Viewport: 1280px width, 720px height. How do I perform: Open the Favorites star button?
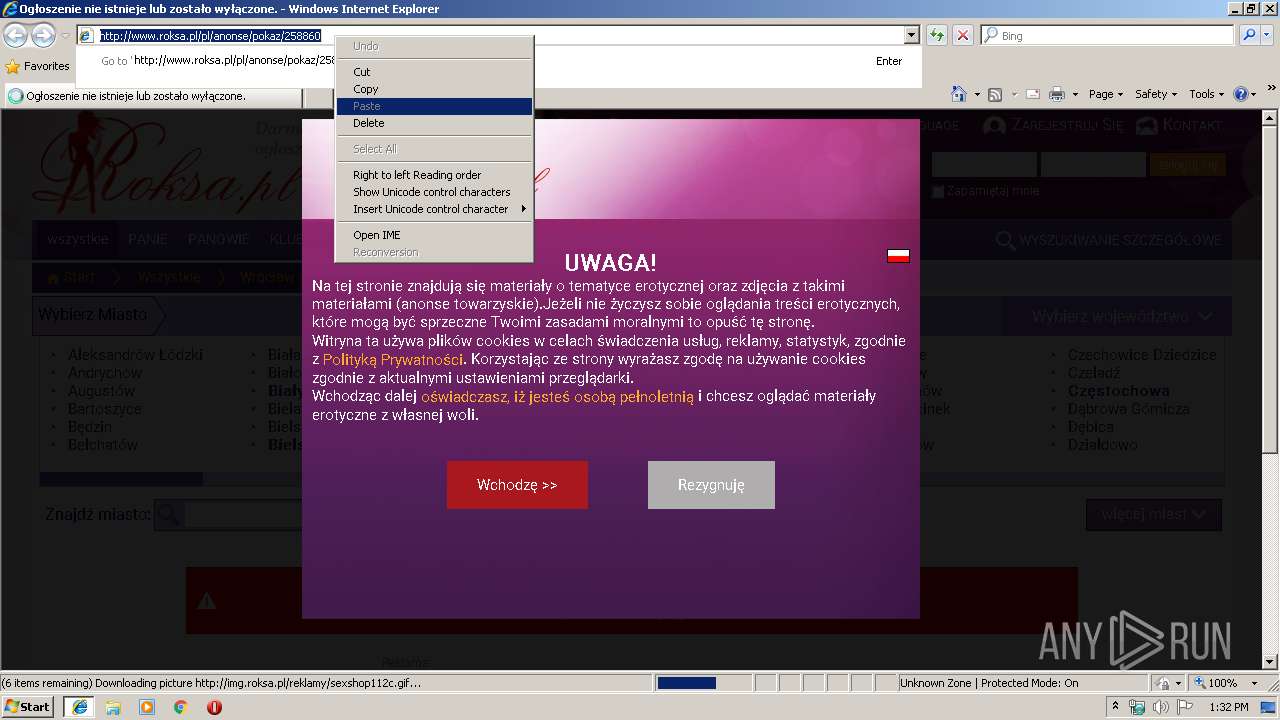38,66
